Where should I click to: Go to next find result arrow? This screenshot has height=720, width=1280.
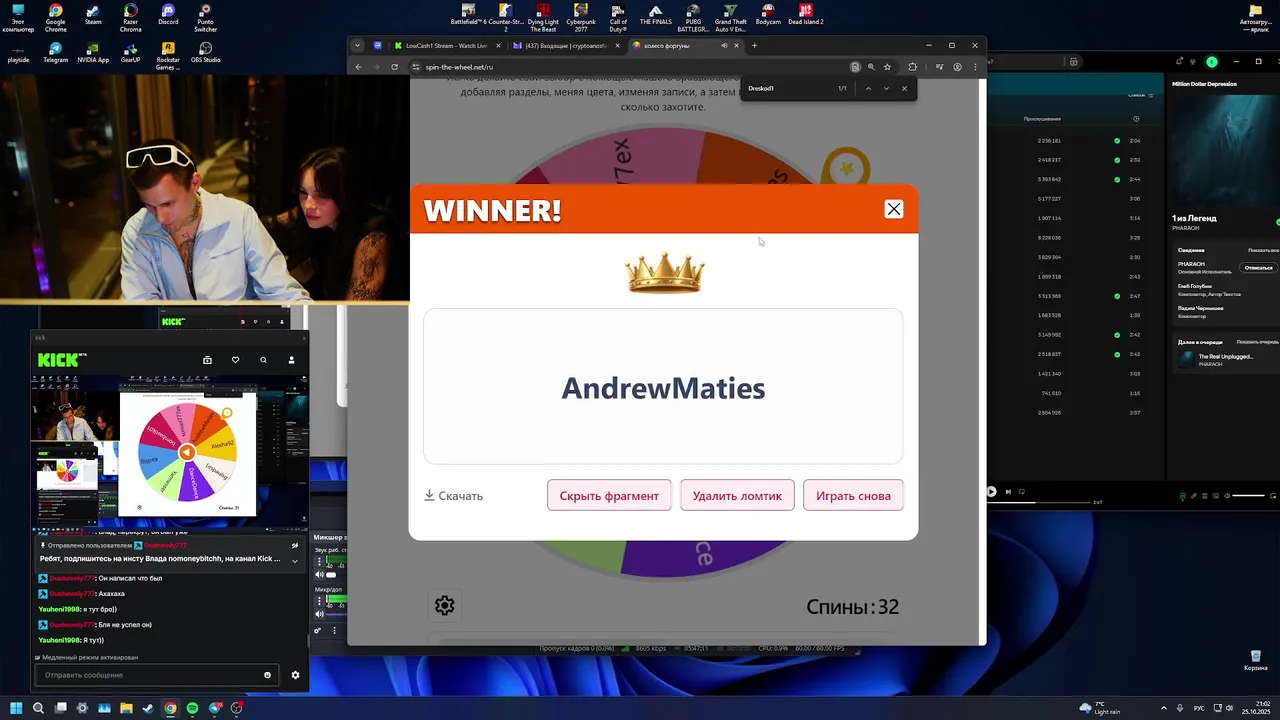(x=886, y=88)
